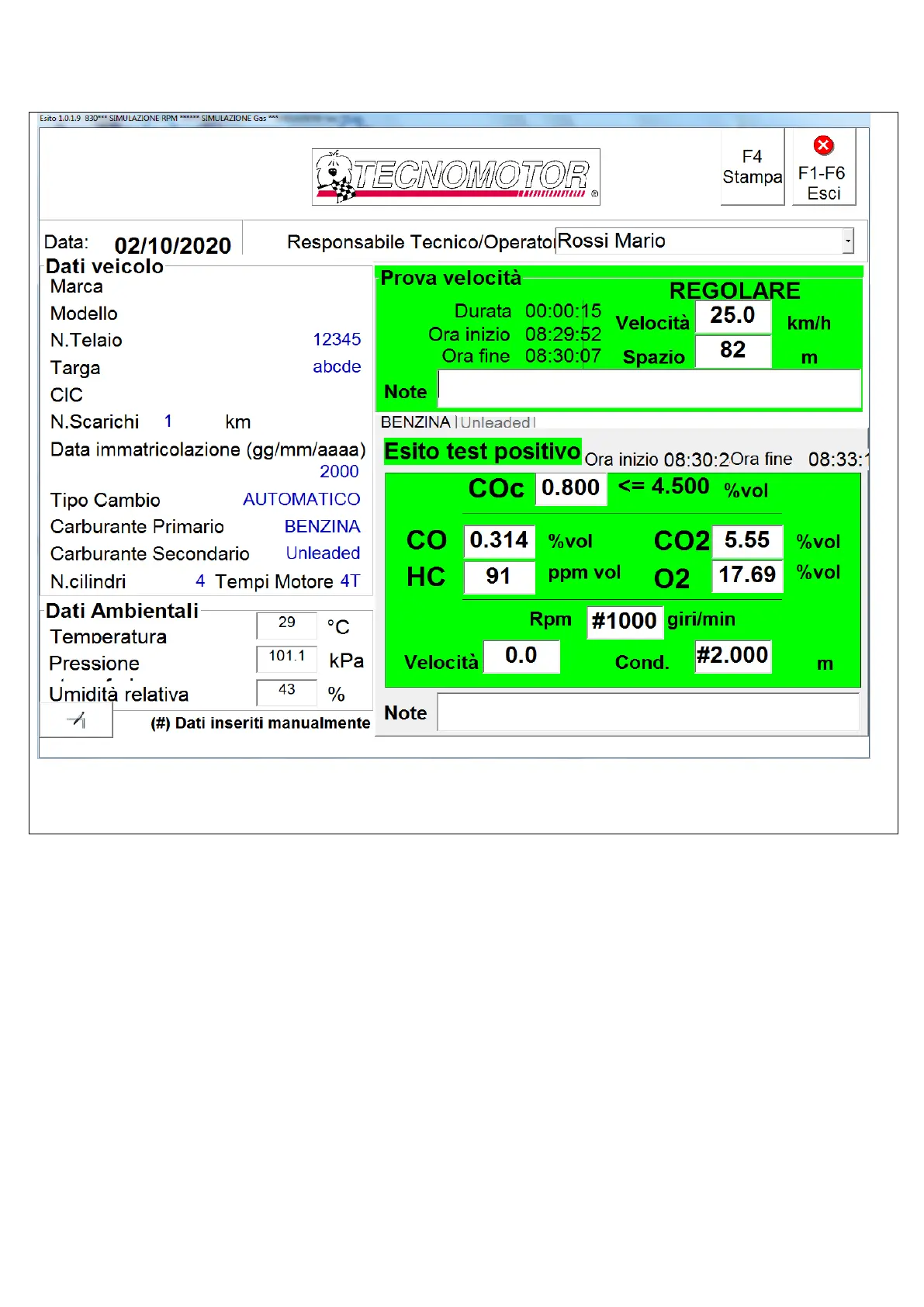924x1307 pixels.
Task: Click the Tempi Motore value 4T
Action: point(350,581)
